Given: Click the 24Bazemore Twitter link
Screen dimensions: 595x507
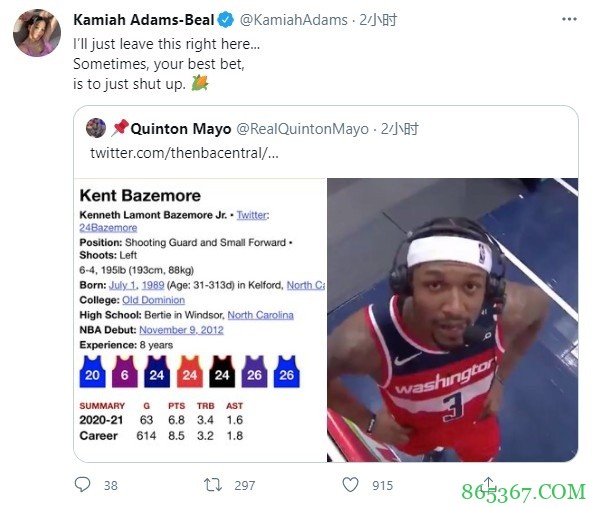Looking at the screenshot, I should [x=108, y=228].
